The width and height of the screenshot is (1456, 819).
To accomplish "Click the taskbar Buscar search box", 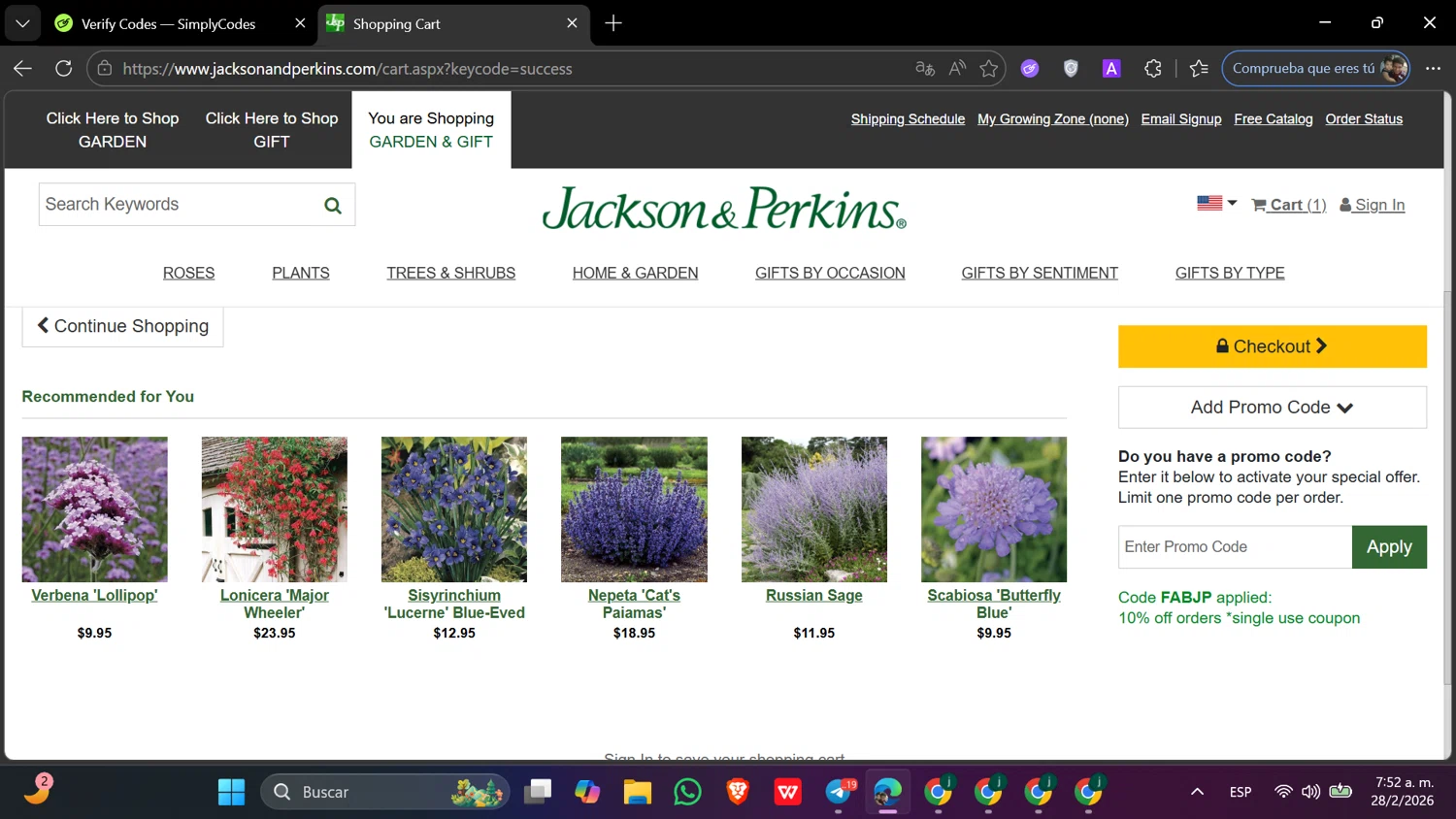I will point(385,793).
